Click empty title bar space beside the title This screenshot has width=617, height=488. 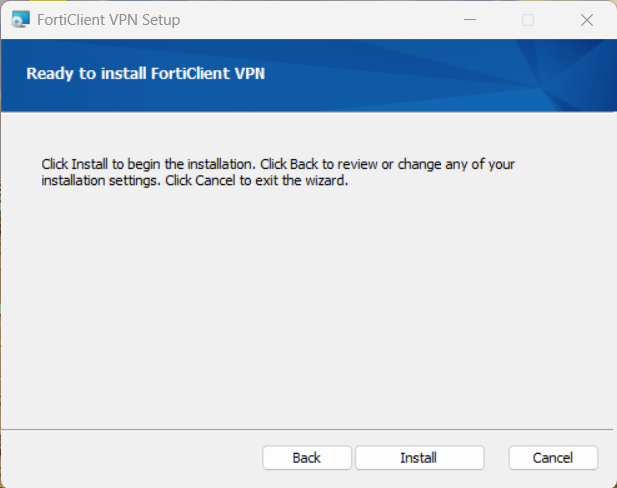320,20
